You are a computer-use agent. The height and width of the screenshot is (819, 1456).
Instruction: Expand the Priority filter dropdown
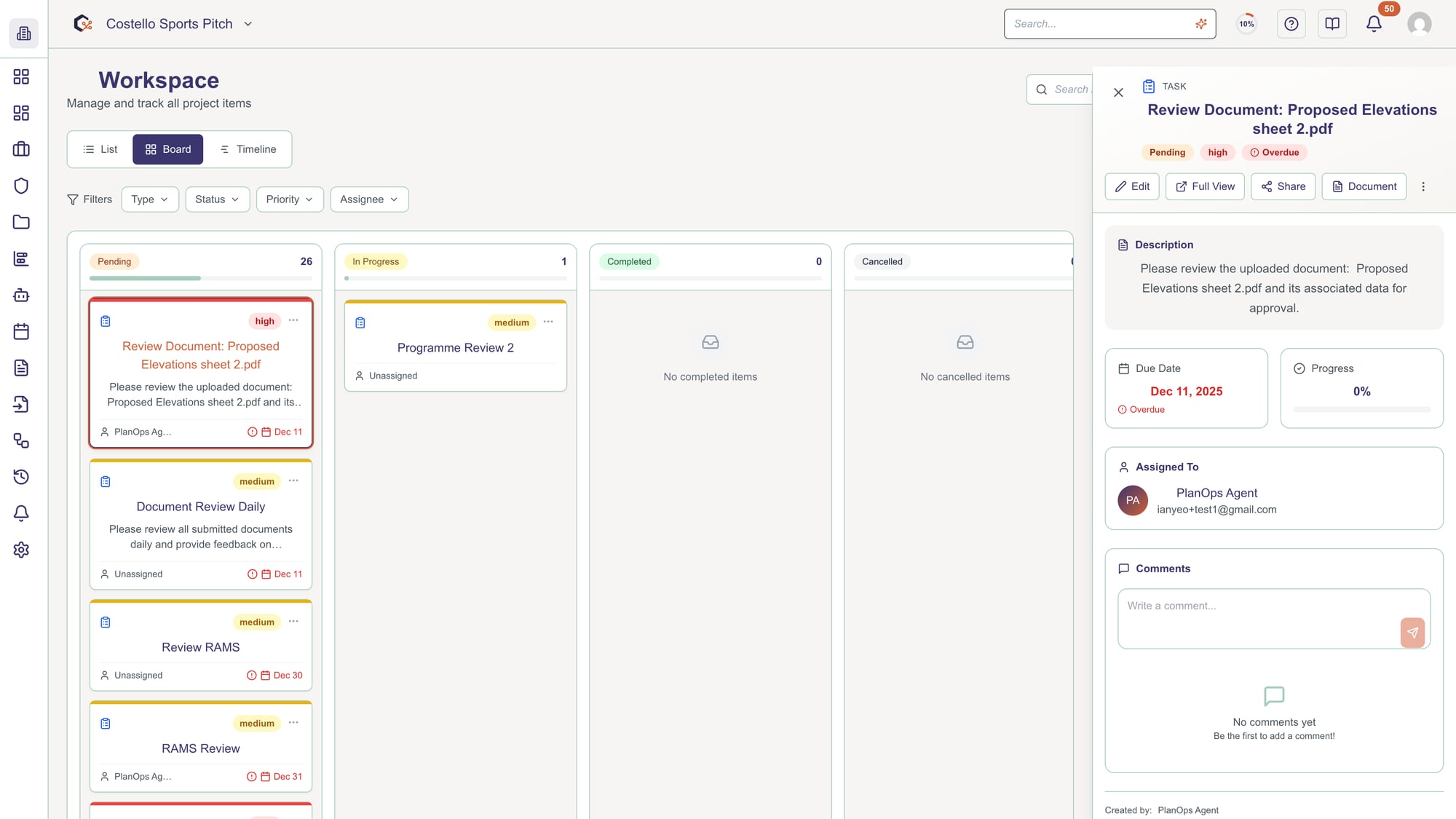[x=289, y=199]
